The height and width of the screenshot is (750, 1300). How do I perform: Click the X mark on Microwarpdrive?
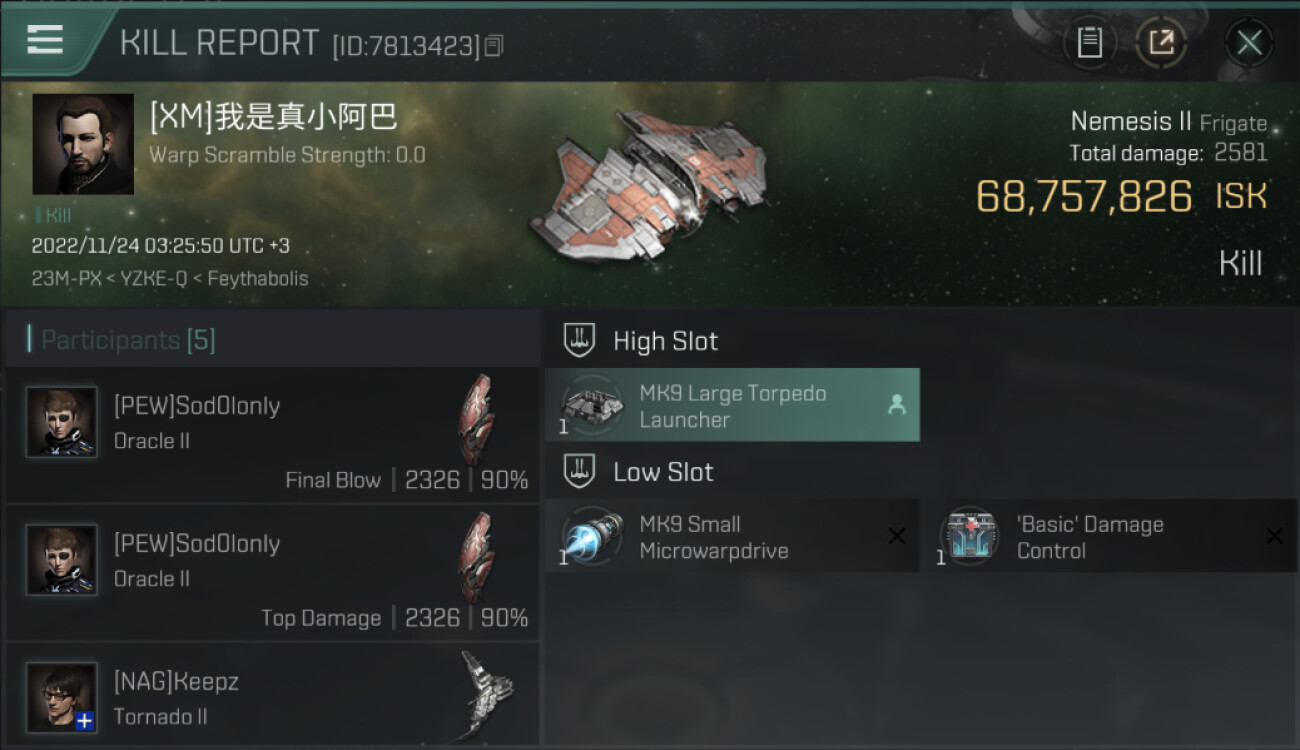pyautogui.click(x=897, y=537)
